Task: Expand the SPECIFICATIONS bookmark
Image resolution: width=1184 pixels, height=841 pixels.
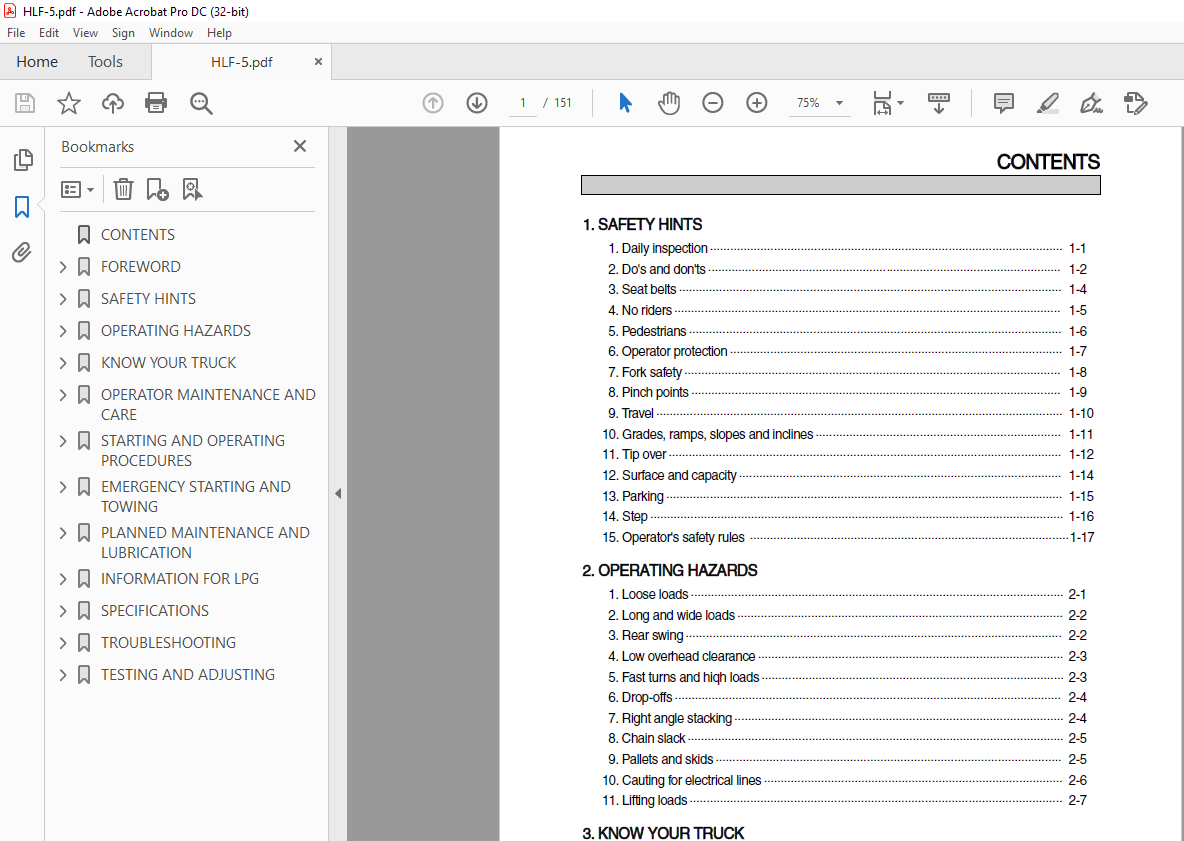Action: click(x=63, y=610)
